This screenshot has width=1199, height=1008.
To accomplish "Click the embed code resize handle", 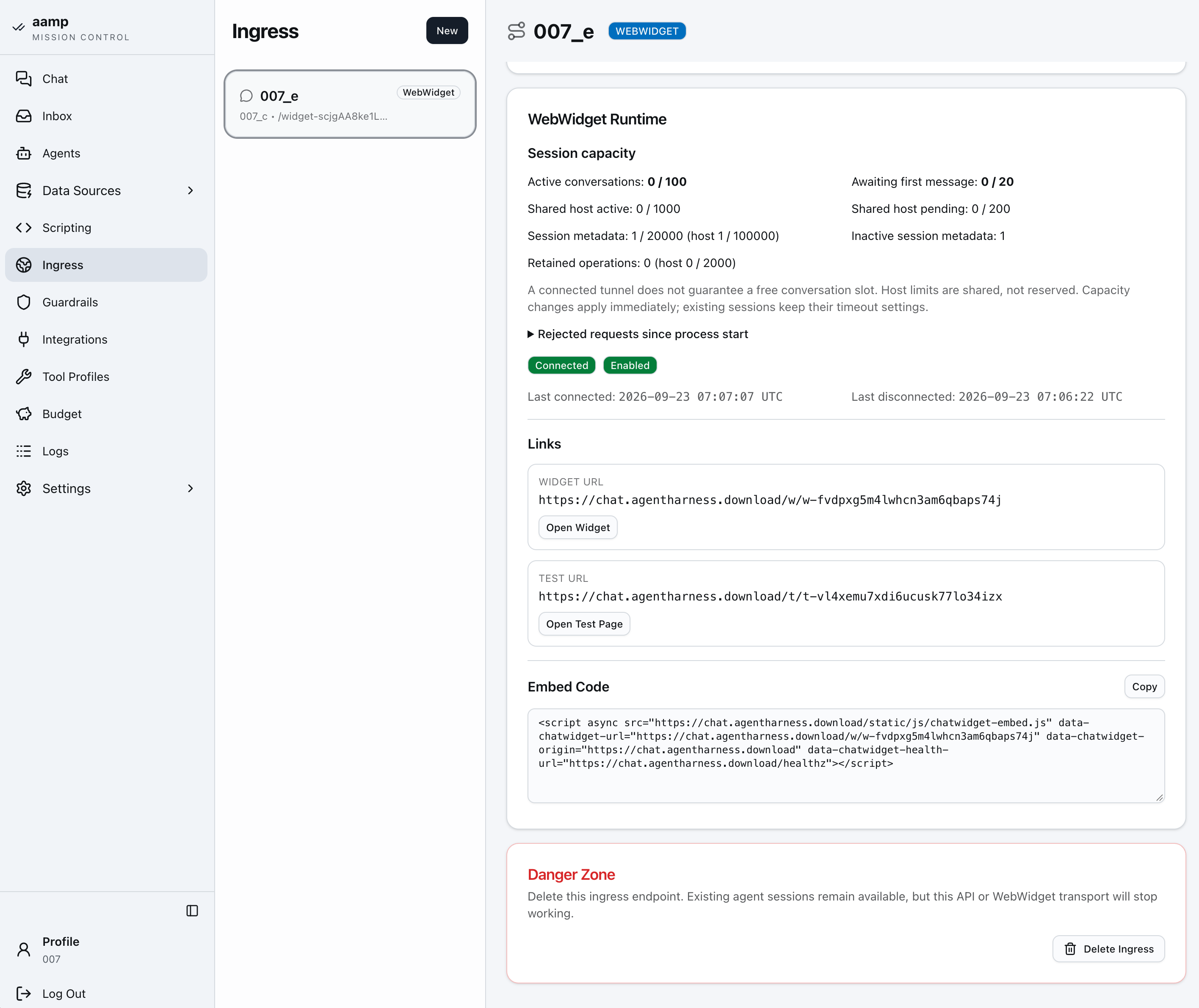I will (1159, 798).
